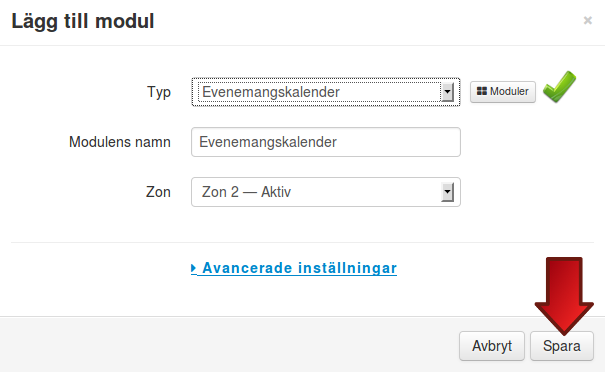
Task: Open the Zon dropdown arrow
Action: click(447, 192)
